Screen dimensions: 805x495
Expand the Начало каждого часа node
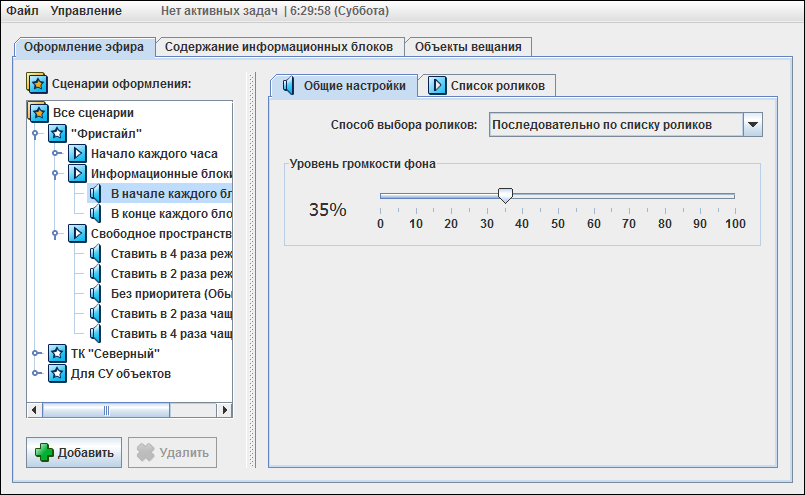pos(56,153)
